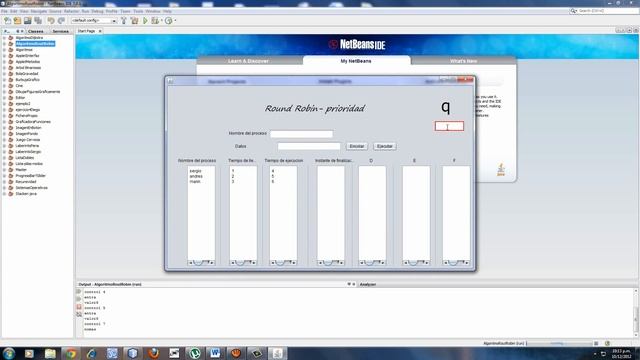Select the Master project in tree
This screenshot has width=640, height=360.
pos(21,170)
